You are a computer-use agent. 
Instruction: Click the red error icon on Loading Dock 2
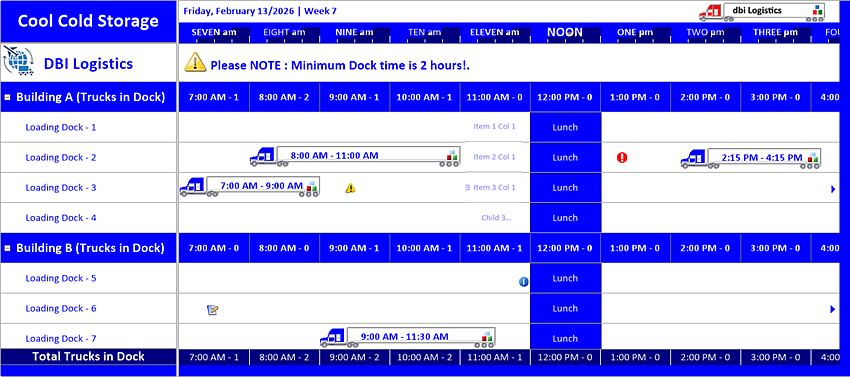pos(622,158)
